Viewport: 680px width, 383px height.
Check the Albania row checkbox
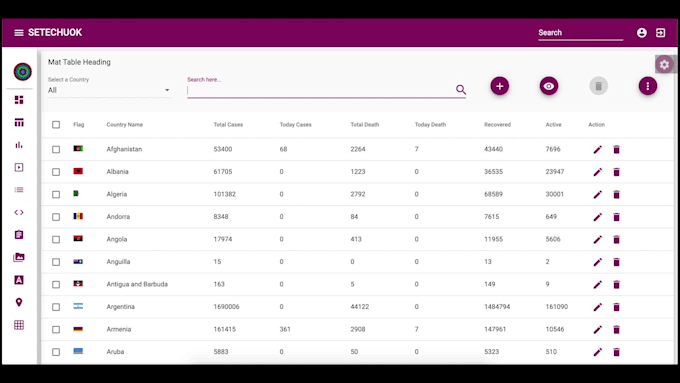(x=56, y=172)
